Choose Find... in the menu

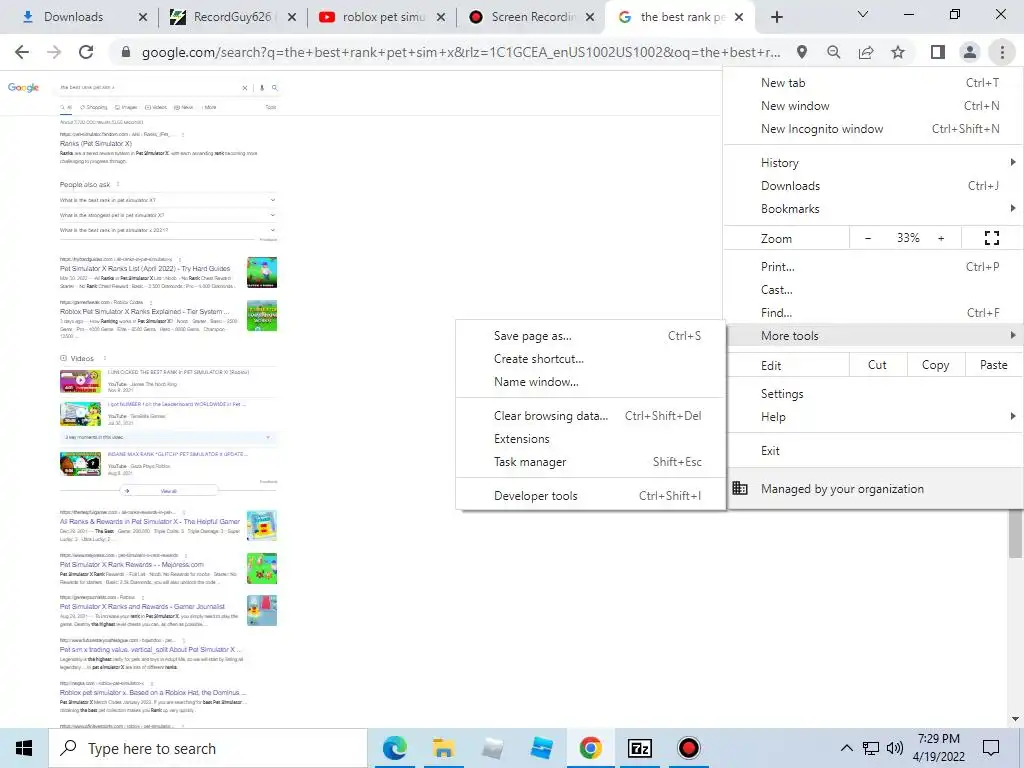pos(873,313)
